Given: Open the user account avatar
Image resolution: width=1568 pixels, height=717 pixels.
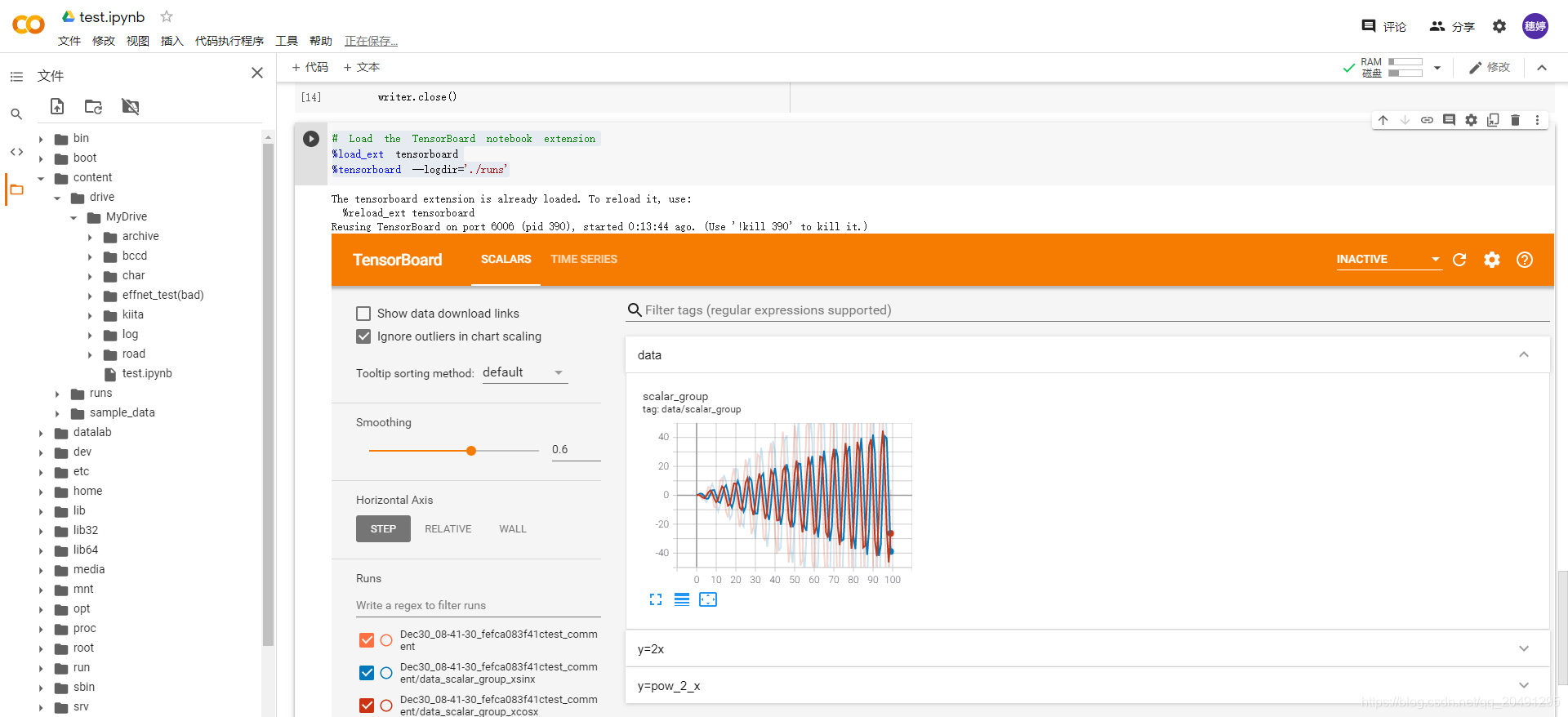Looking at the screenshot, I should 1535,26.
